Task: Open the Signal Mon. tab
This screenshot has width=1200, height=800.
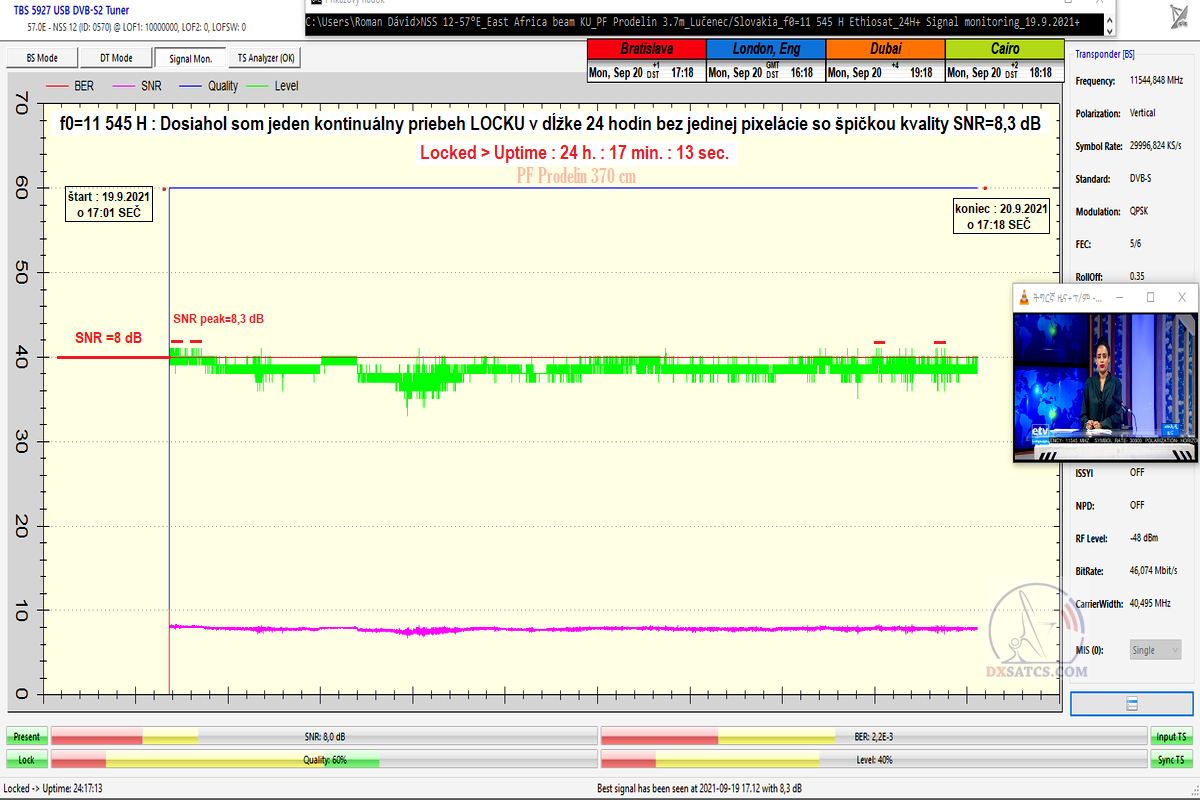Action: pos(191,58)
